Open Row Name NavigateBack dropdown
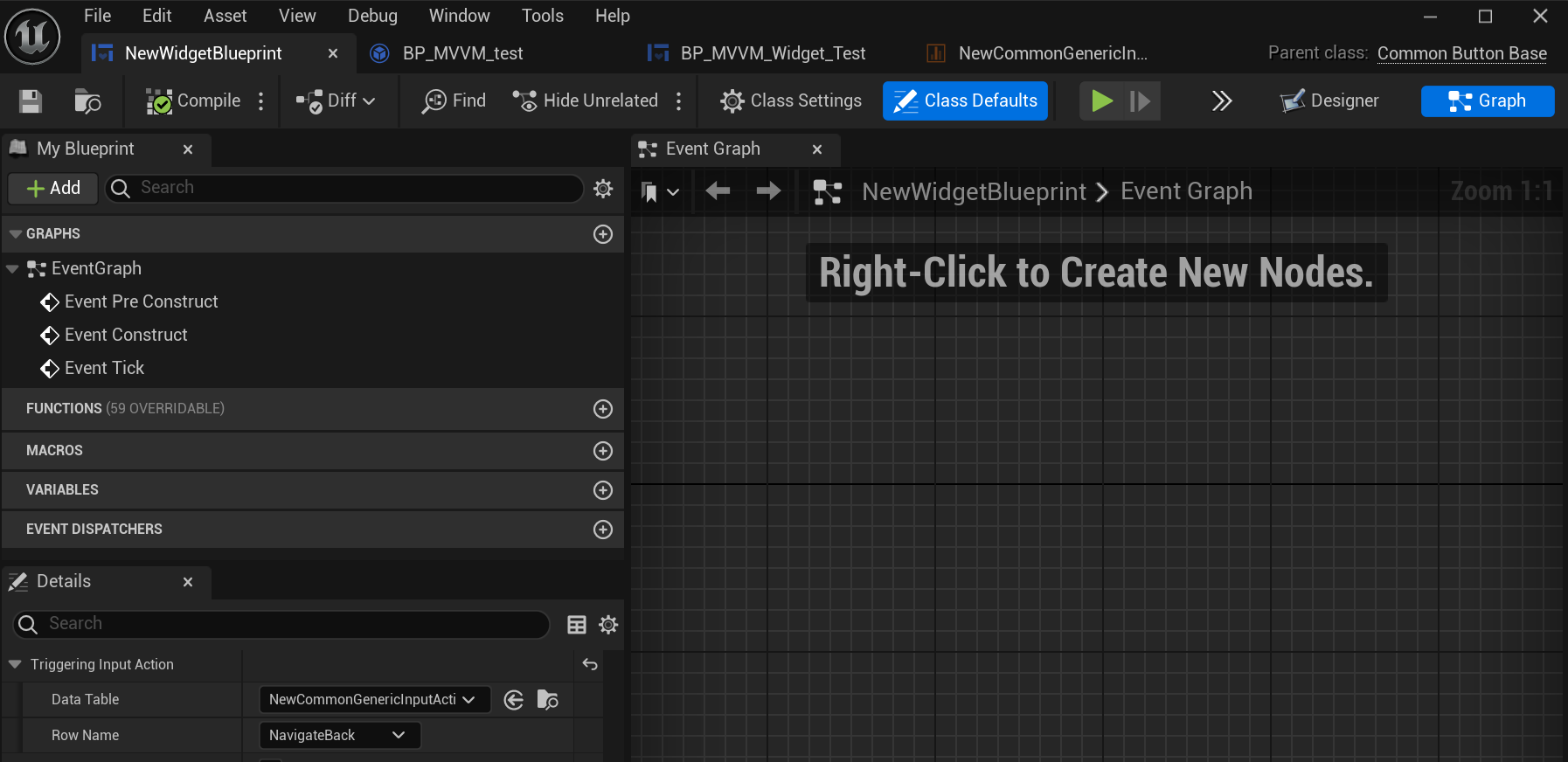This screenshot has height=762, width=1568. (340, 736)
